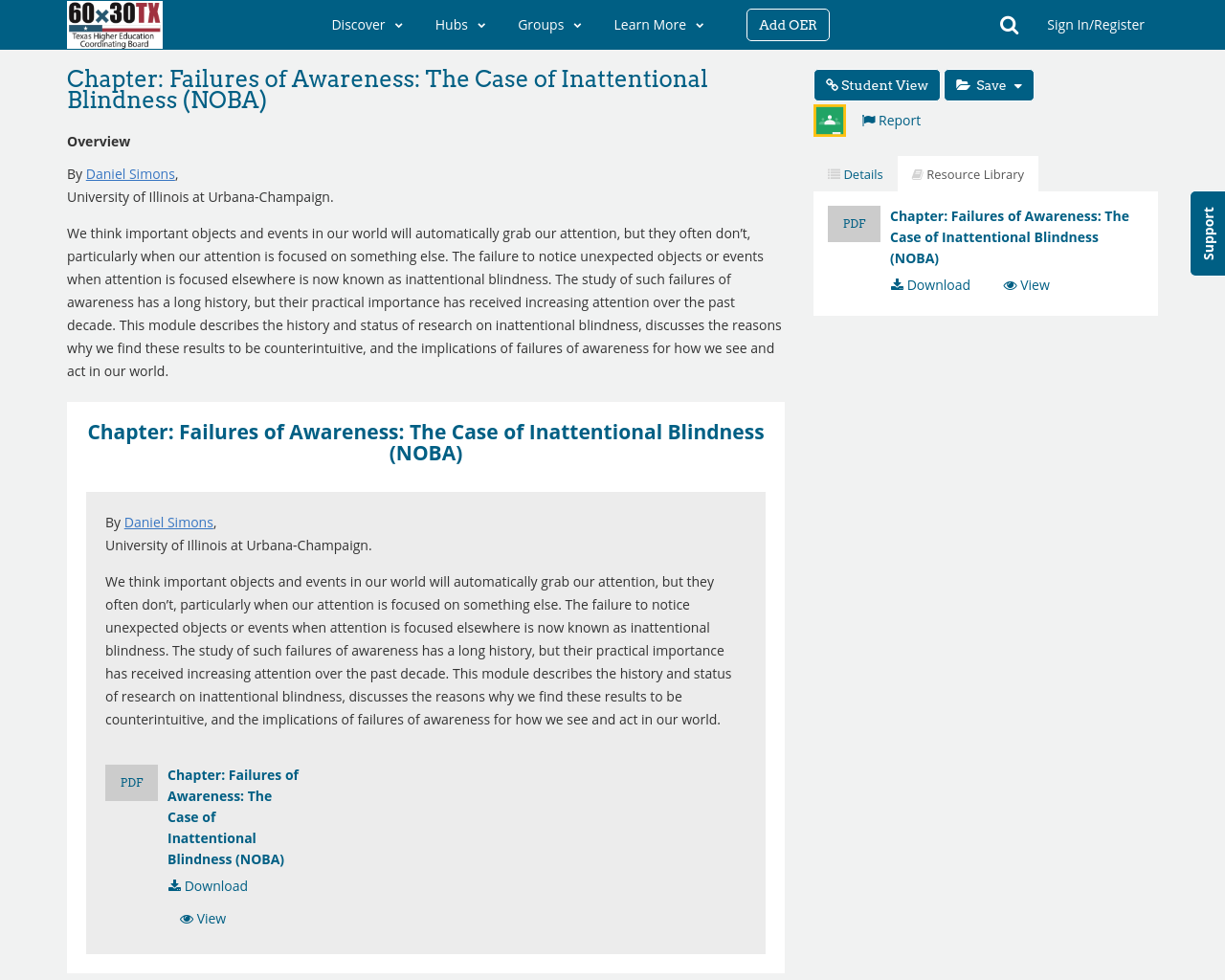Image resolution: width=1225 pixels, height=980 pixels.
Task: Select the Resource Library tab
Action: pyautogui.click(x=968, y=172)
